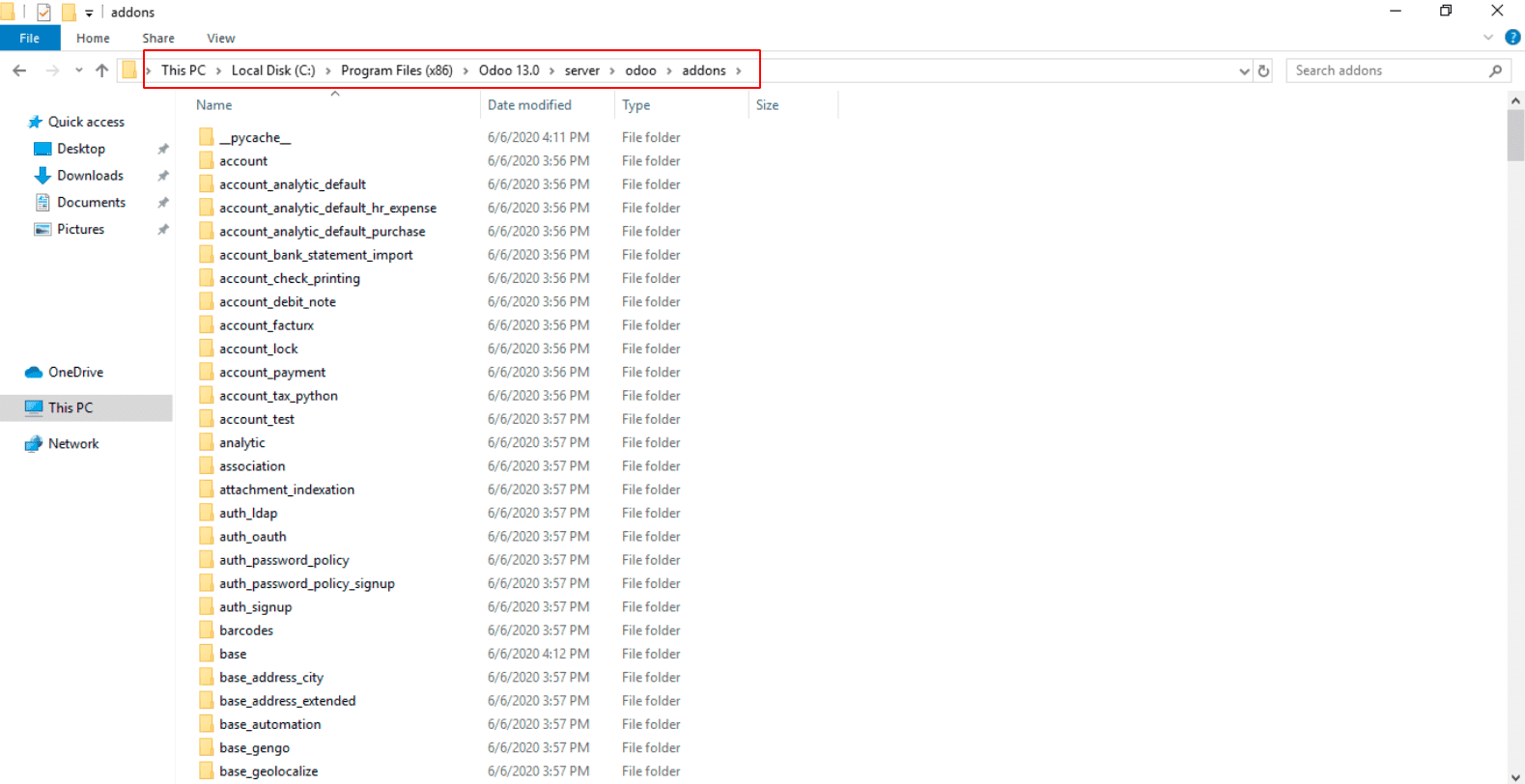The image size is (1525, 784).
Task: Sort by the Type column header
Action: coord(635,105)
